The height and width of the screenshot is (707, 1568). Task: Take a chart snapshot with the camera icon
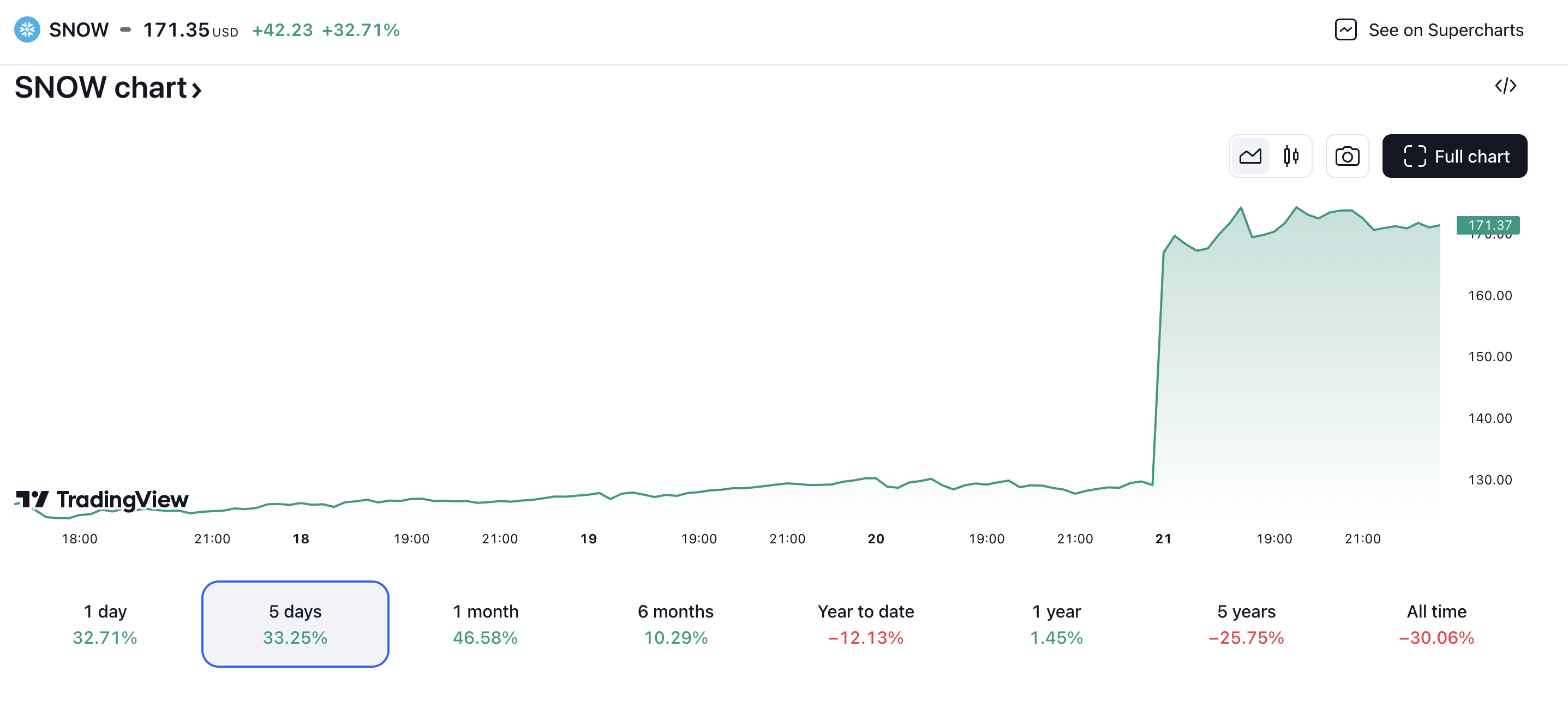[1347, 156]
